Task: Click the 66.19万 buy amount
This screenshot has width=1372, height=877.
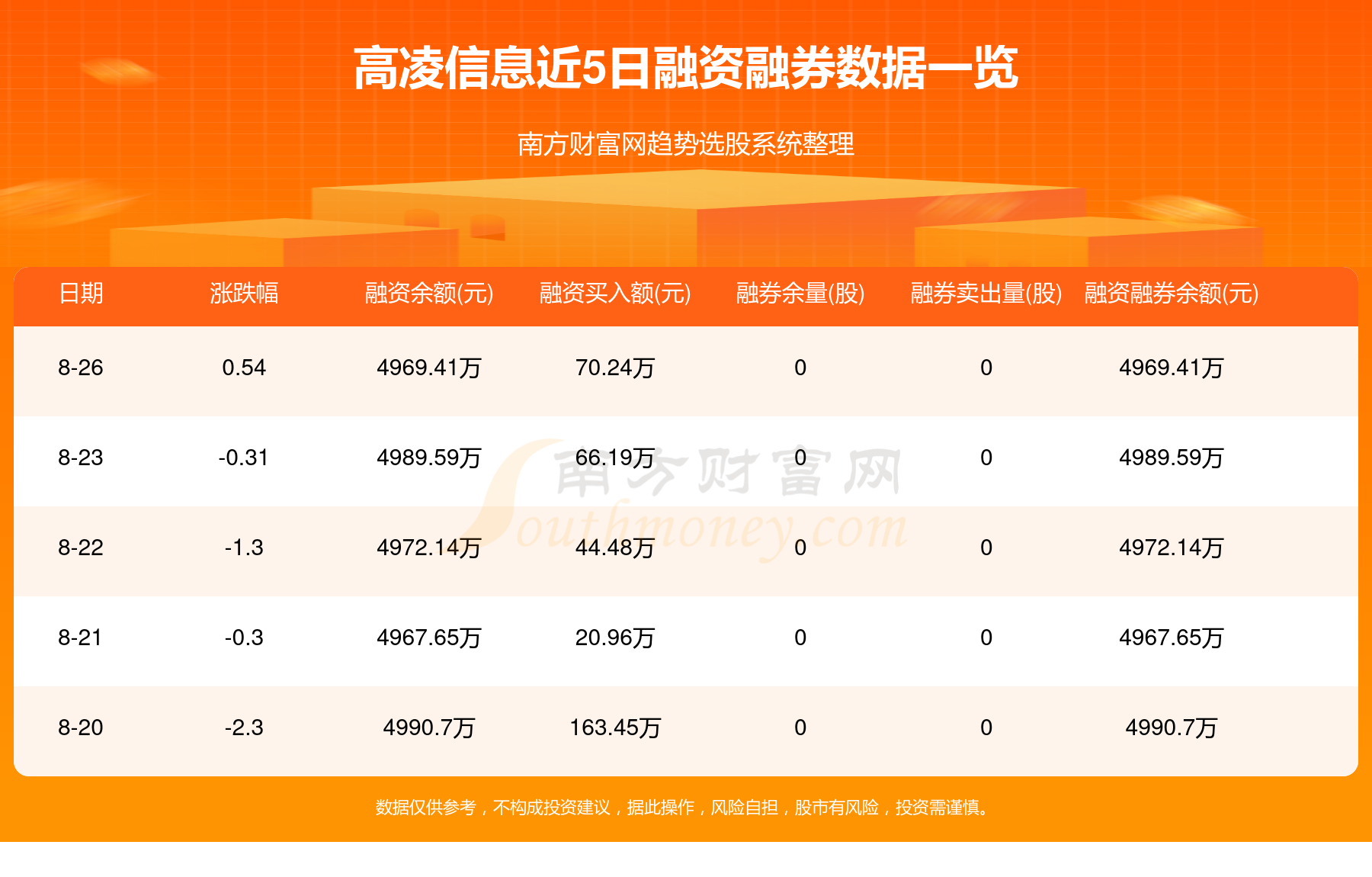Action: [x=615, y=458]
